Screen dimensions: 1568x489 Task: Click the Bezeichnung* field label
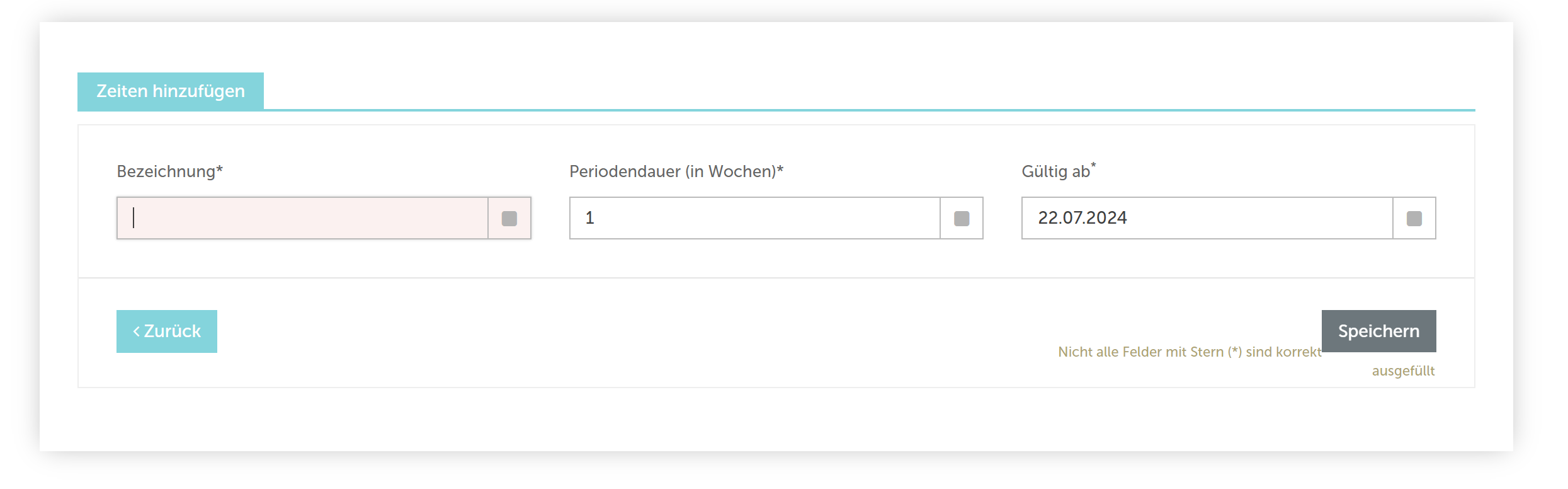[x=170, y=171]
